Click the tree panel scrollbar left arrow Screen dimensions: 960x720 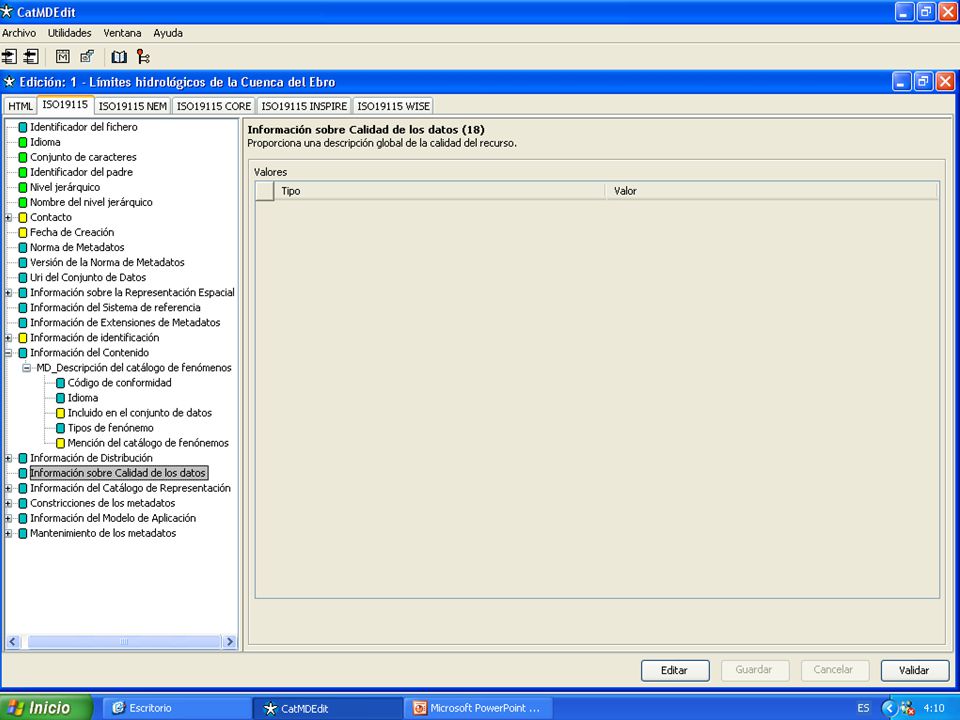12,642
